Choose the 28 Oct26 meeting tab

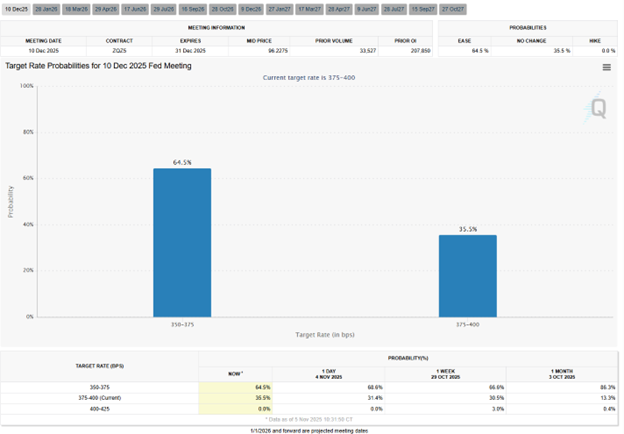click(x=222, y=8)
